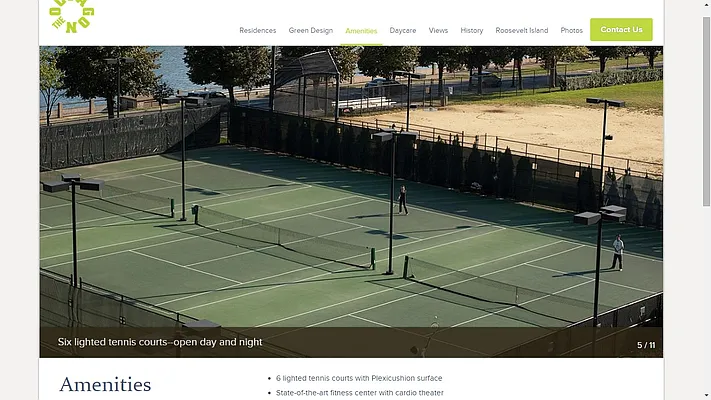The image size is (711, 400).
Task: Click the page scrollbar thumb
Action: click(x=706, y=111)
